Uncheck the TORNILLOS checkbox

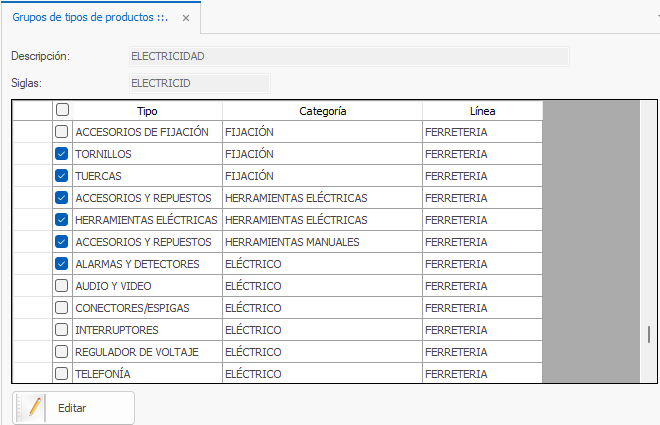point(61,154)
